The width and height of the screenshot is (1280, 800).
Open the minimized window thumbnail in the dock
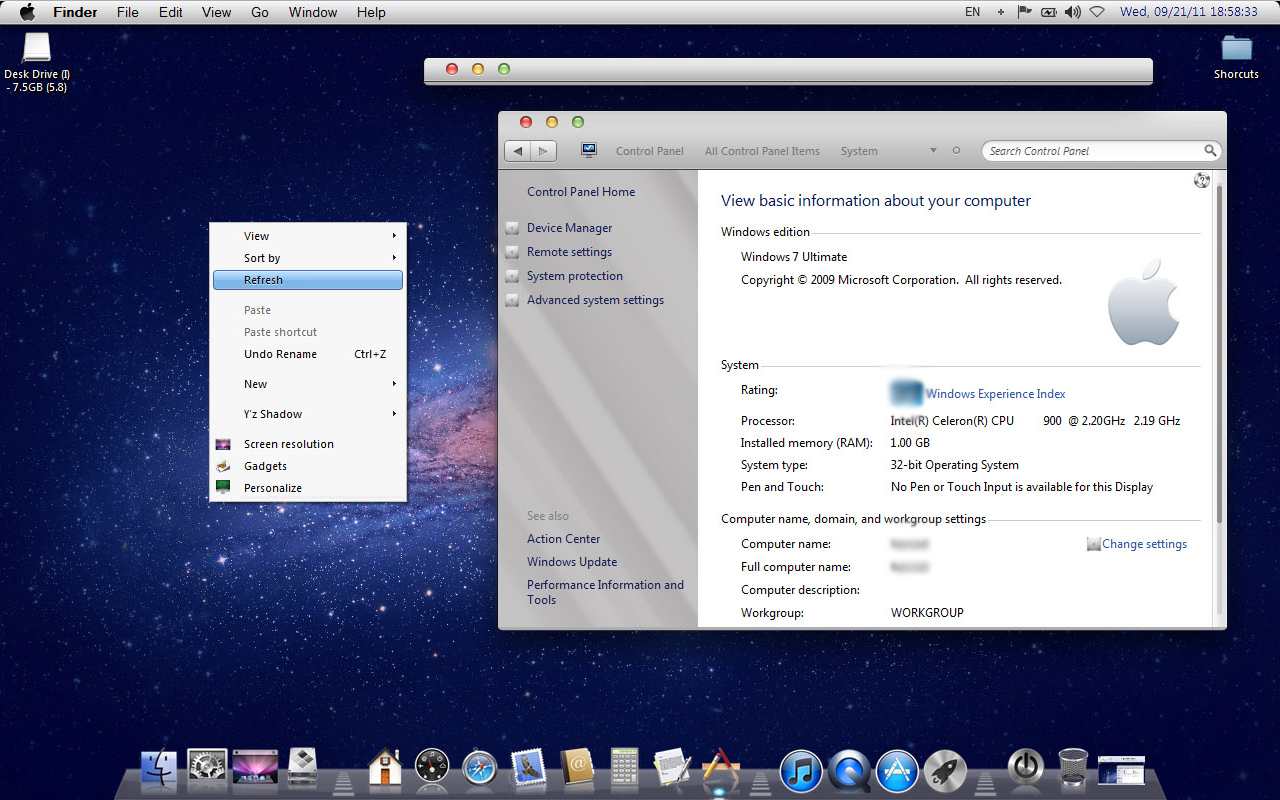[x=1121, y=769]
